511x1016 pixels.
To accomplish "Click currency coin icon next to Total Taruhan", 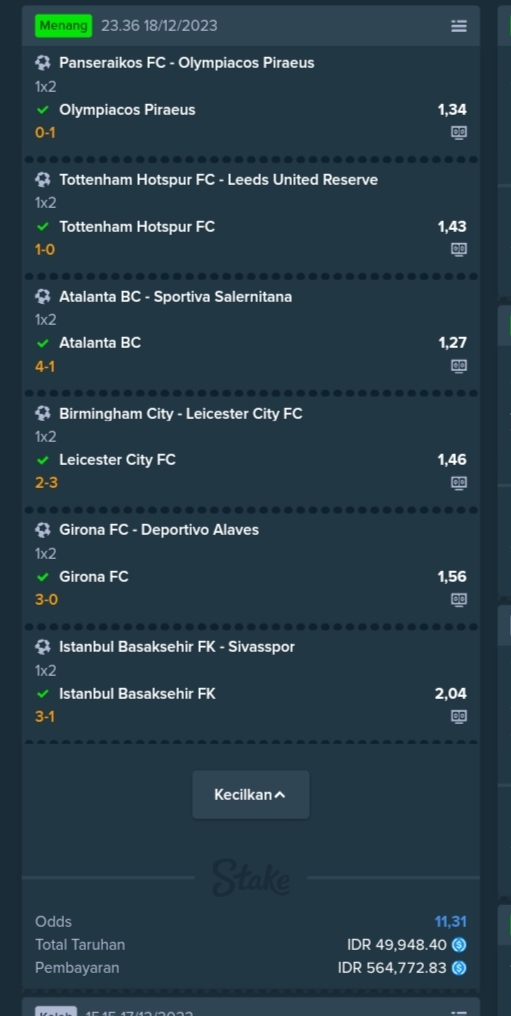I will coord(459,945).
